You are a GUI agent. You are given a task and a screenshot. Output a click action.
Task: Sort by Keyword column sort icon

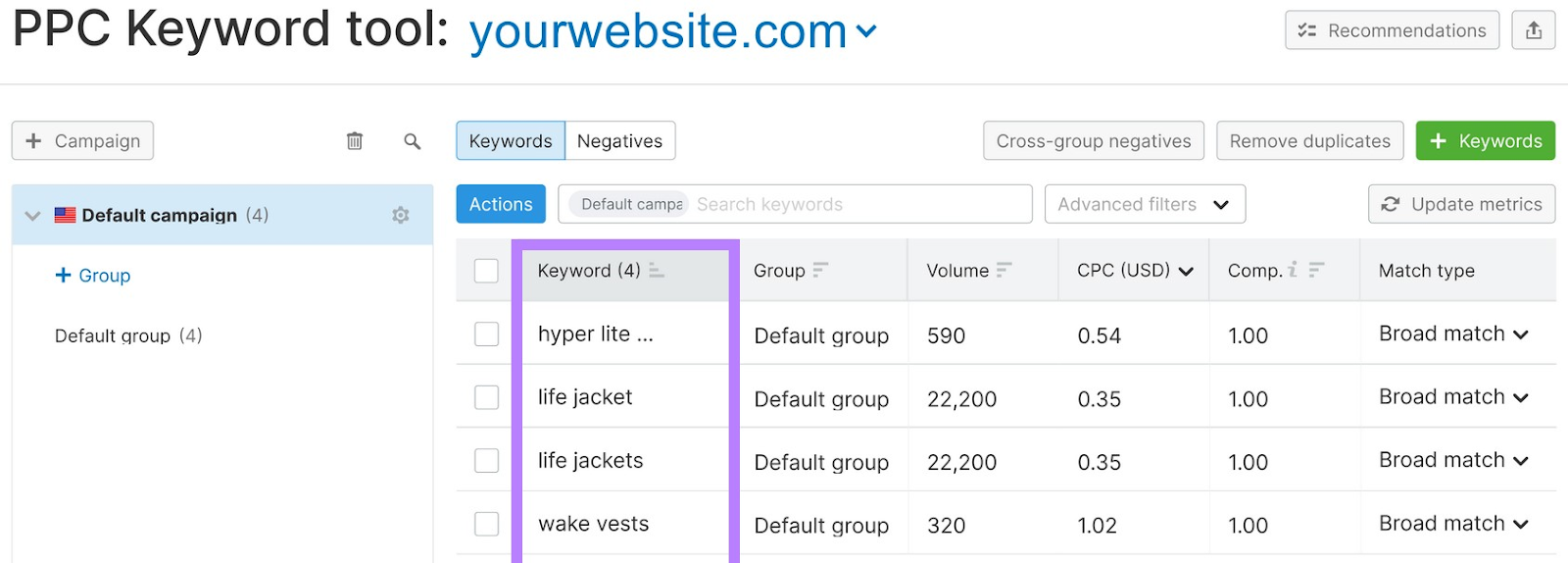[657, 271]
